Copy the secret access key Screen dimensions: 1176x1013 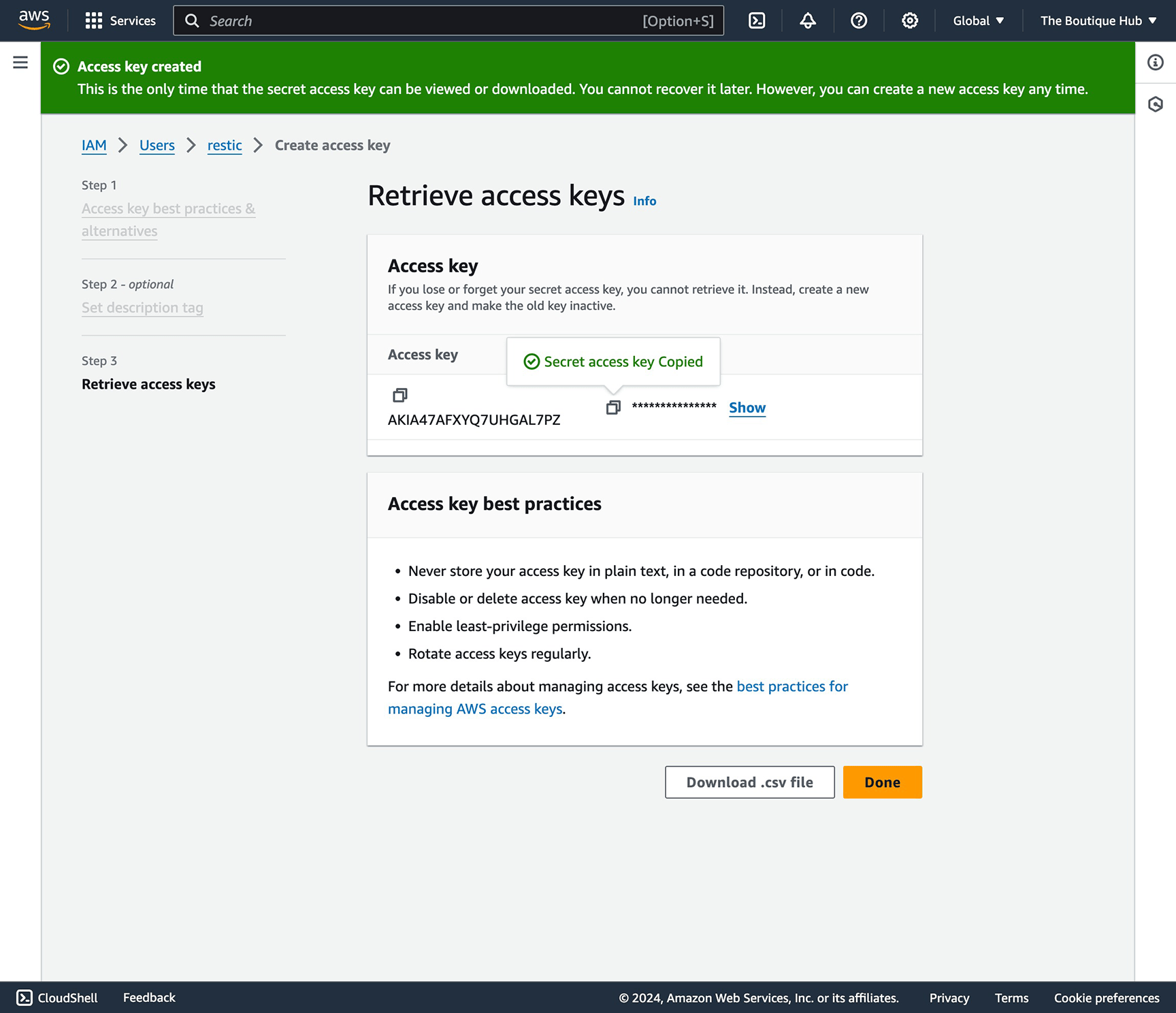(613, 407)
